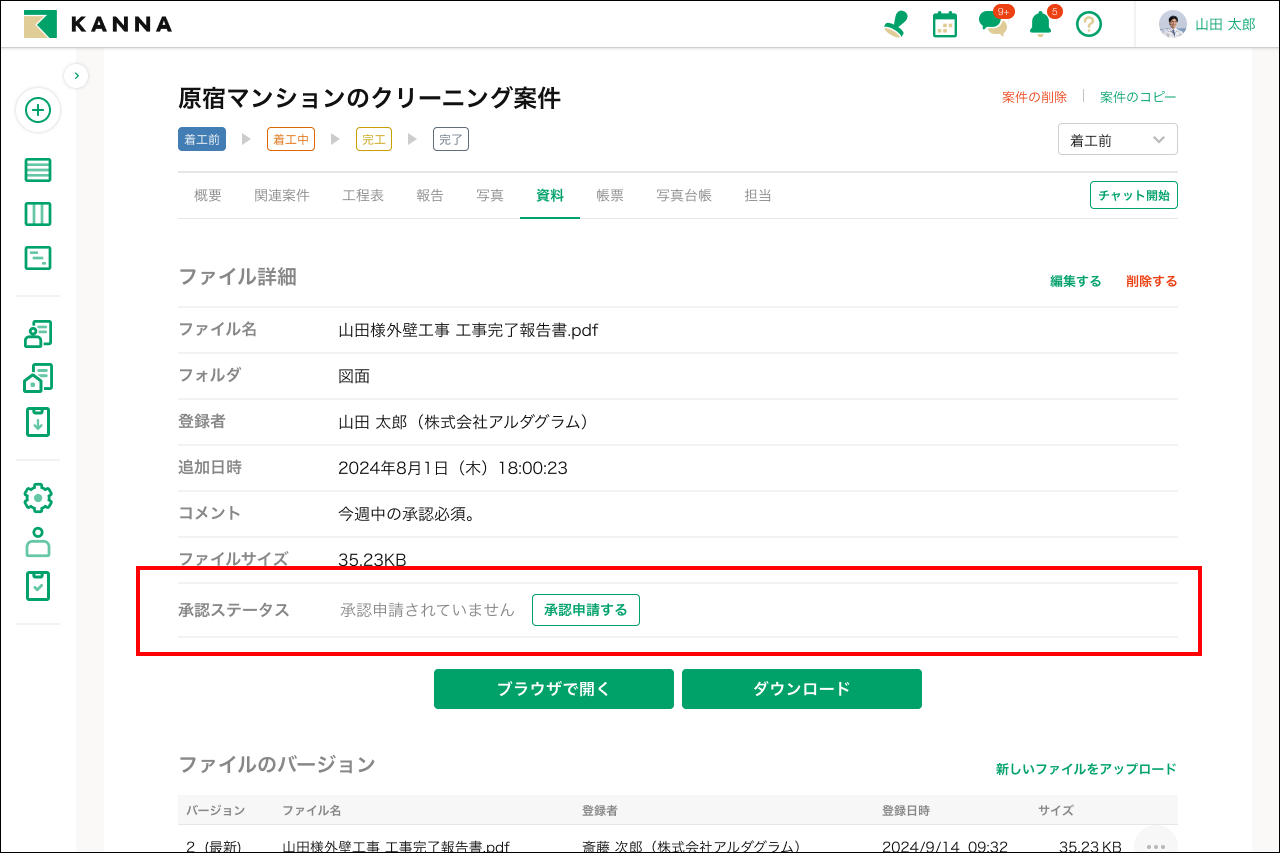The width and height of the screenshot is (1280, 853).
Task: Click the stamp approval icon in header
Action: [895, 24]
